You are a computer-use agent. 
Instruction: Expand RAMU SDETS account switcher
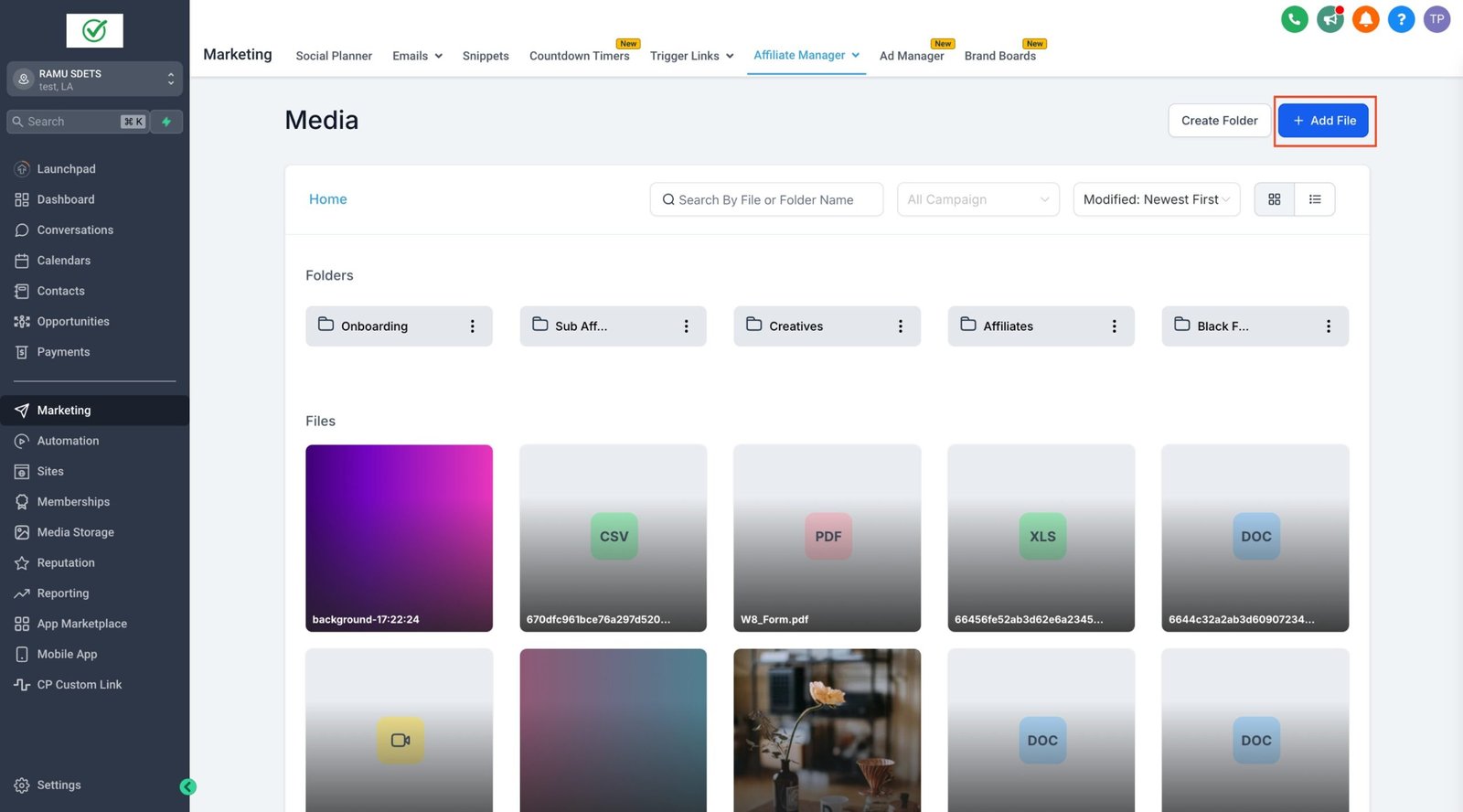point(94,80)
